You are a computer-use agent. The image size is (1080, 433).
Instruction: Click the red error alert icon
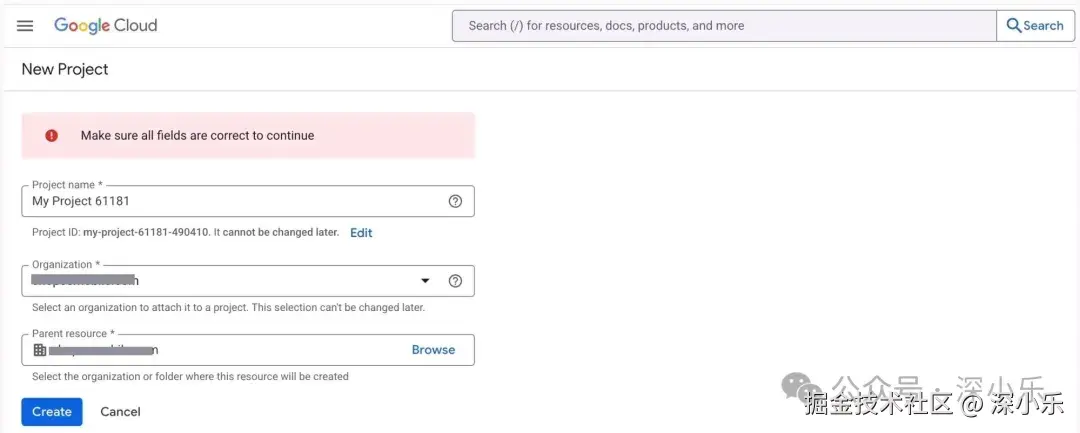[51, 136]
